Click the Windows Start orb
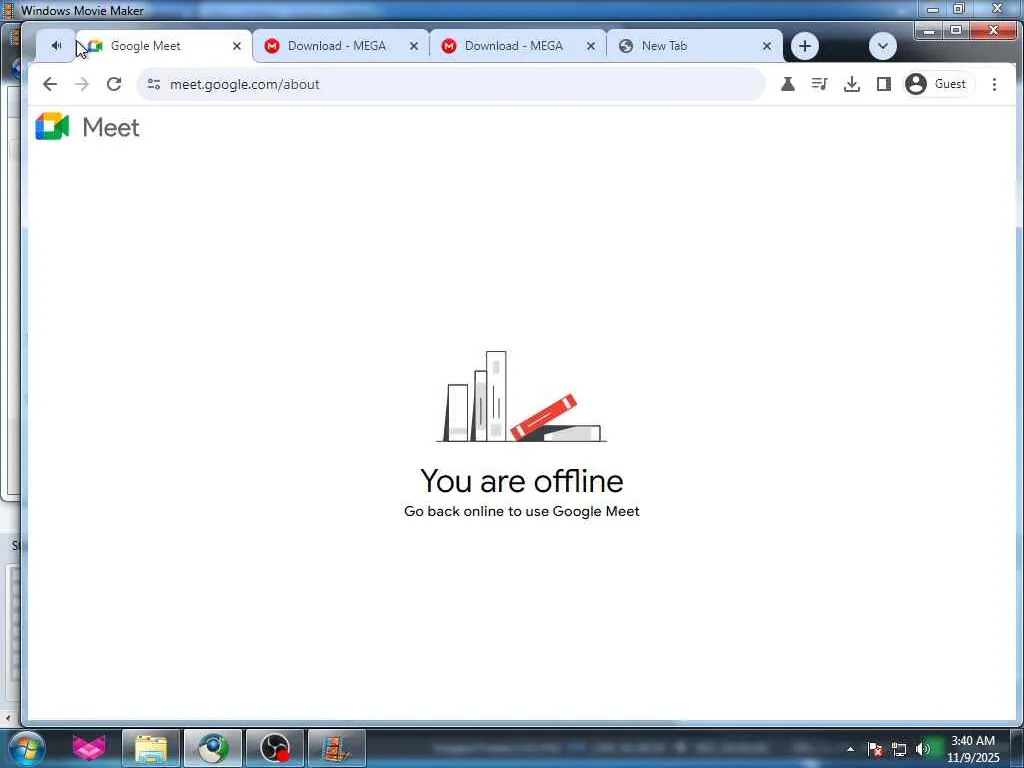The width and height of the screenshot is (1024, 768). pyautogui.click(x=26, y=748)
